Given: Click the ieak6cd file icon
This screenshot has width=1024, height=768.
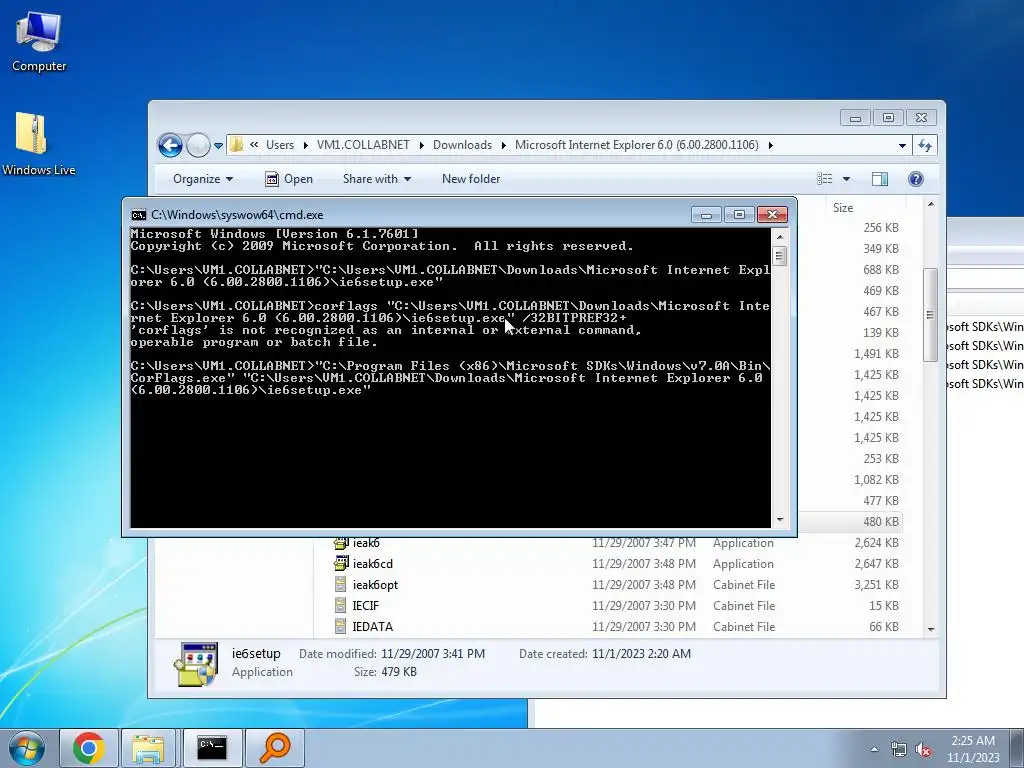Looking at the screenshot, I should tap(341, 563).
